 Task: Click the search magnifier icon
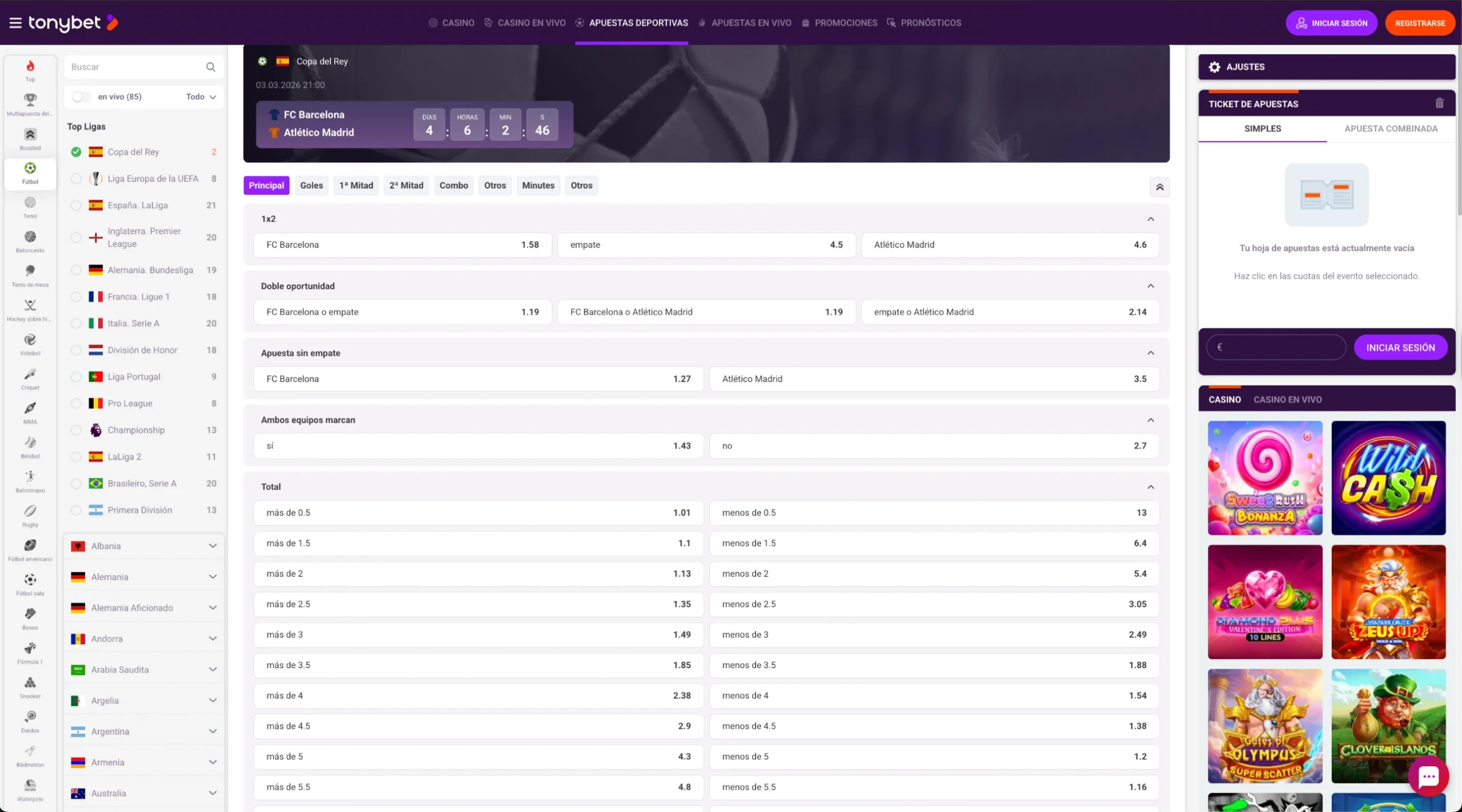[211, 67]
